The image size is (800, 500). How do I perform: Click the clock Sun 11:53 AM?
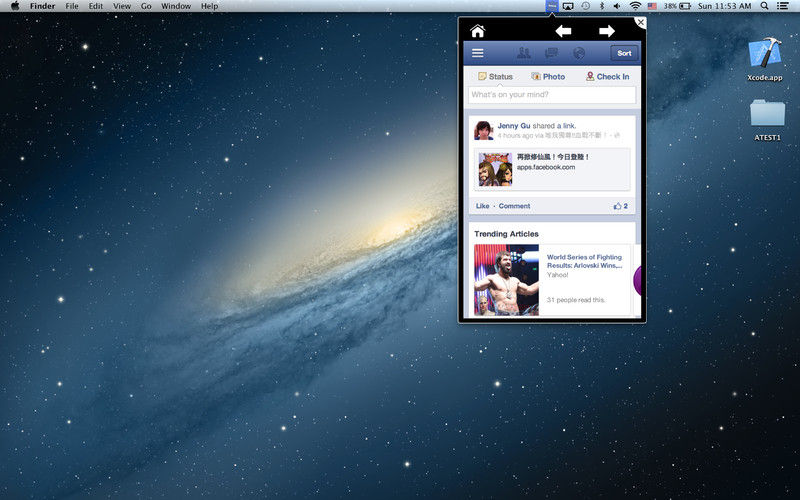724,6
